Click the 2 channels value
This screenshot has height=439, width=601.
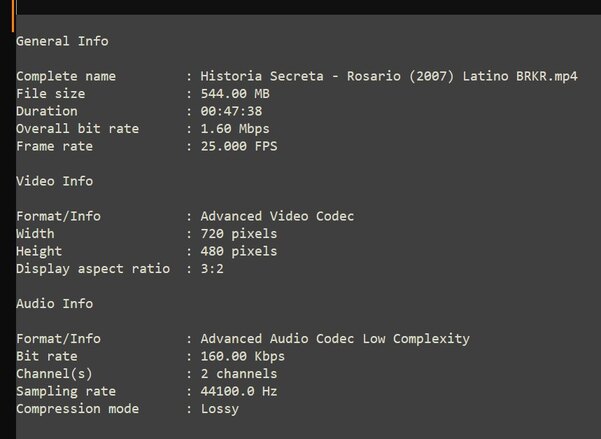(x=239, y=374)
